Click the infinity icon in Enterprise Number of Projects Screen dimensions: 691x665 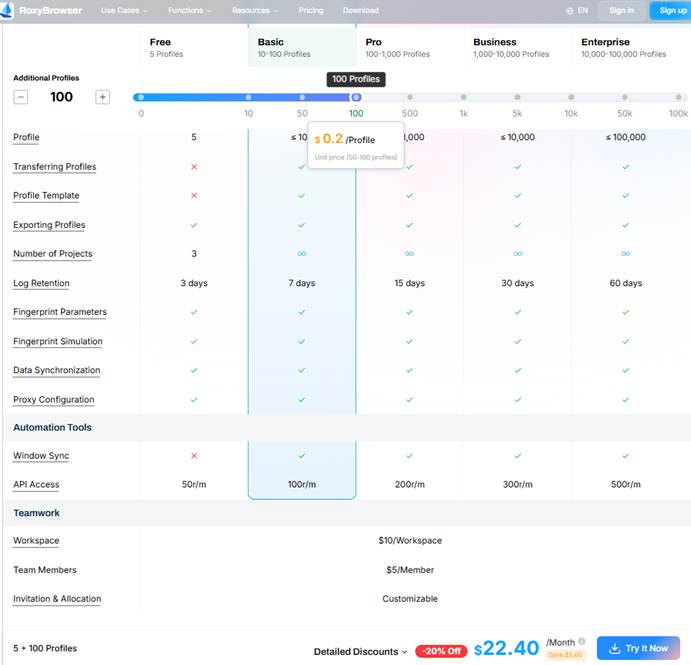click(626, 253)
